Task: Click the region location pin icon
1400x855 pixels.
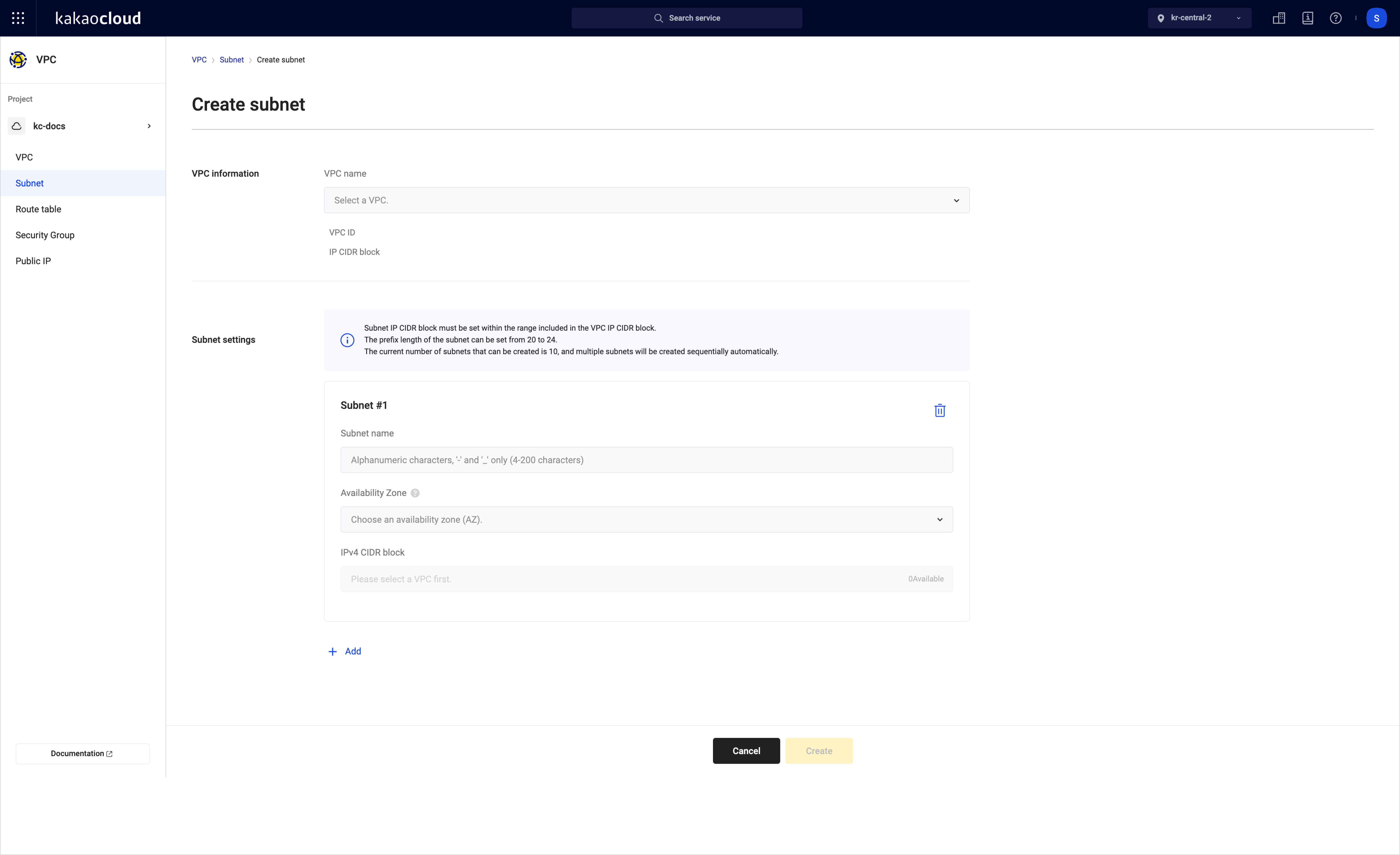Action: click(1161, 18)
